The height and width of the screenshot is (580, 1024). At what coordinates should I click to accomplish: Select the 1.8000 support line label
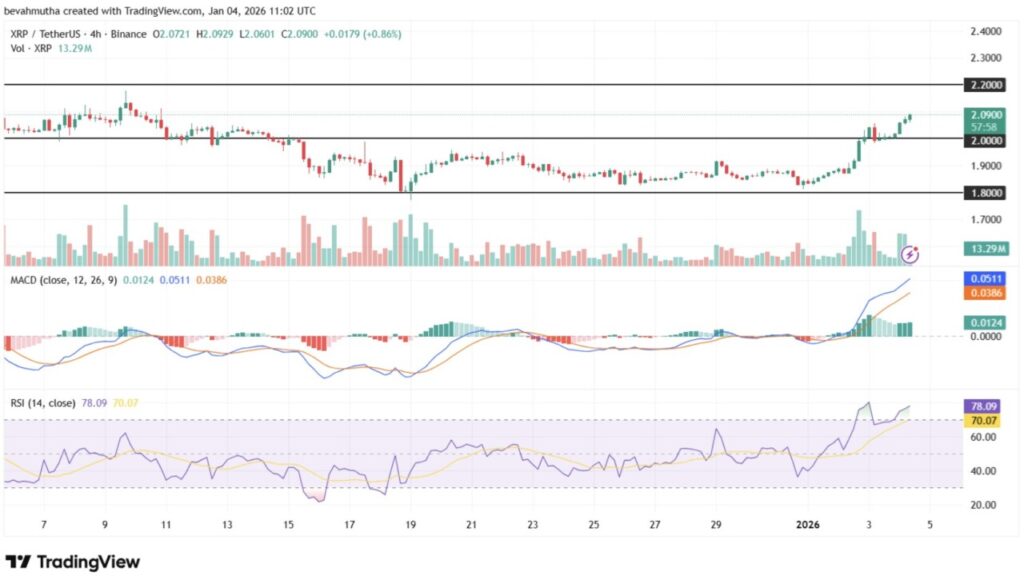click(986, 193)
